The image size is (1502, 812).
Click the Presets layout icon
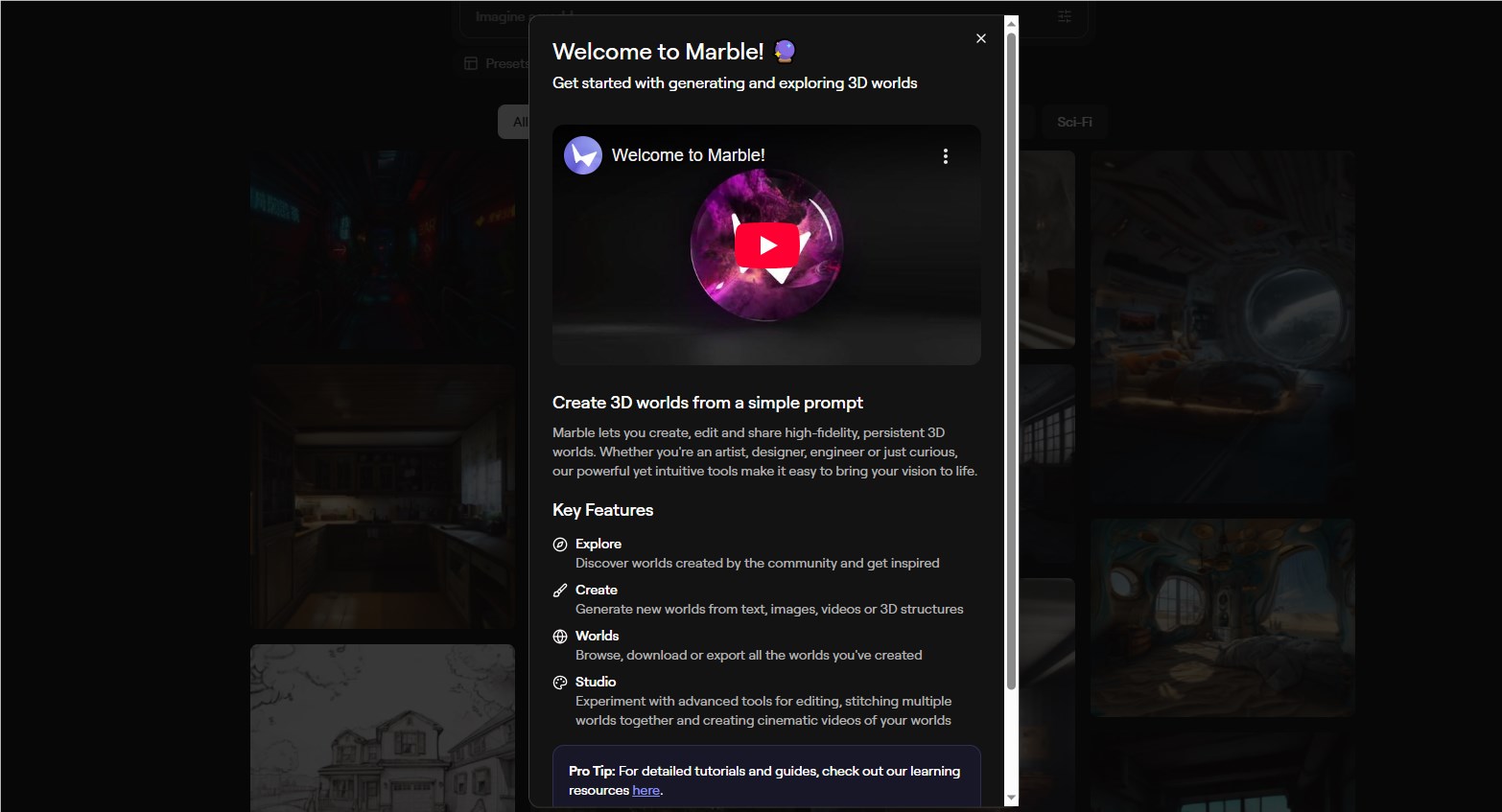471,64
